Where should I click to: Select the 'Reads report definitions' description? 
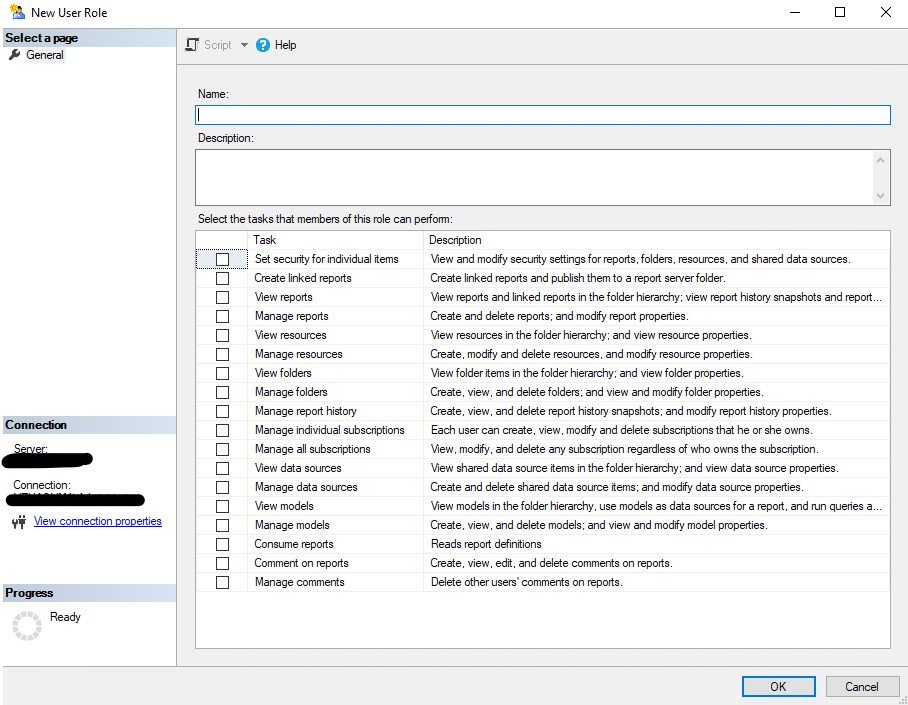click(x=486, y=544)
